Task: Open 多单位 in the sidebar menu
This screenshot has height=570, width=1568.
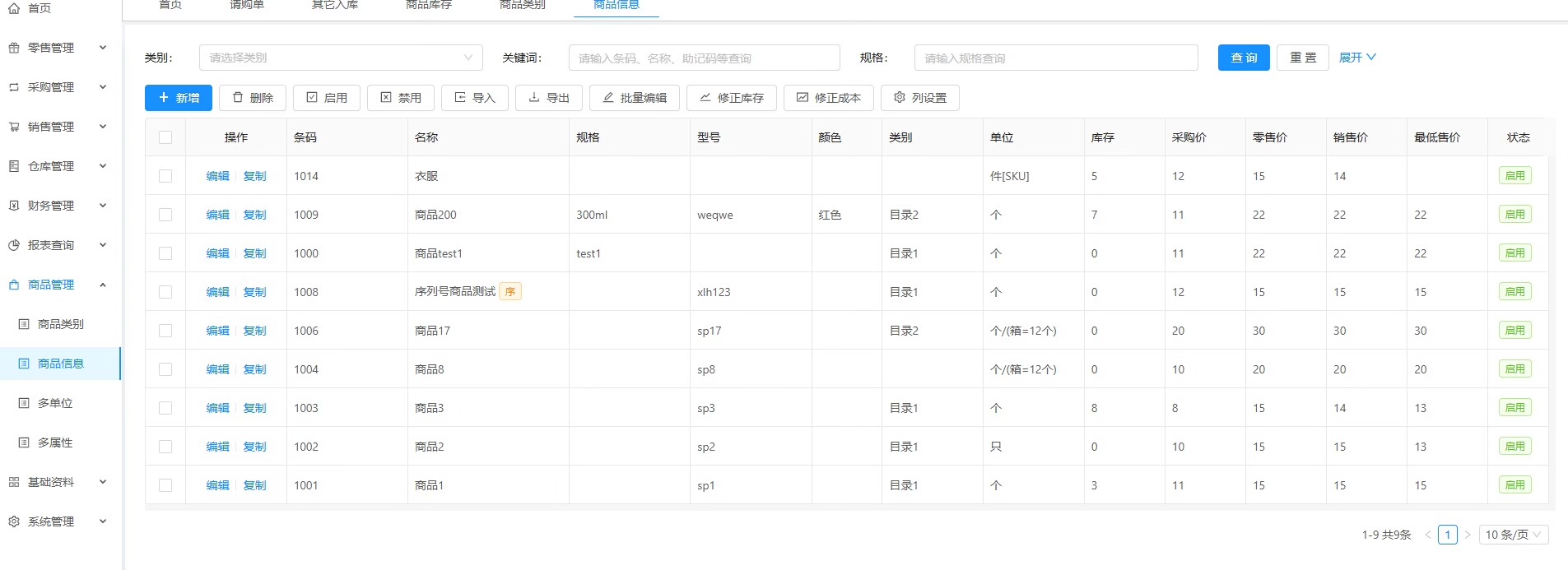Action: pyautogui.click(x=55, y=403)
